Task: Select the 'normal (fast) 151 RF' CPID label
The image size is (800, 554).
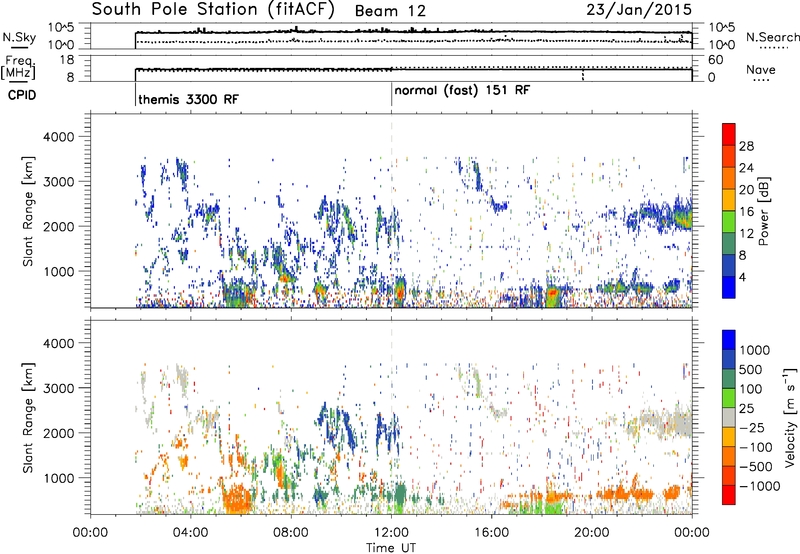Action: tap(462, 90)
